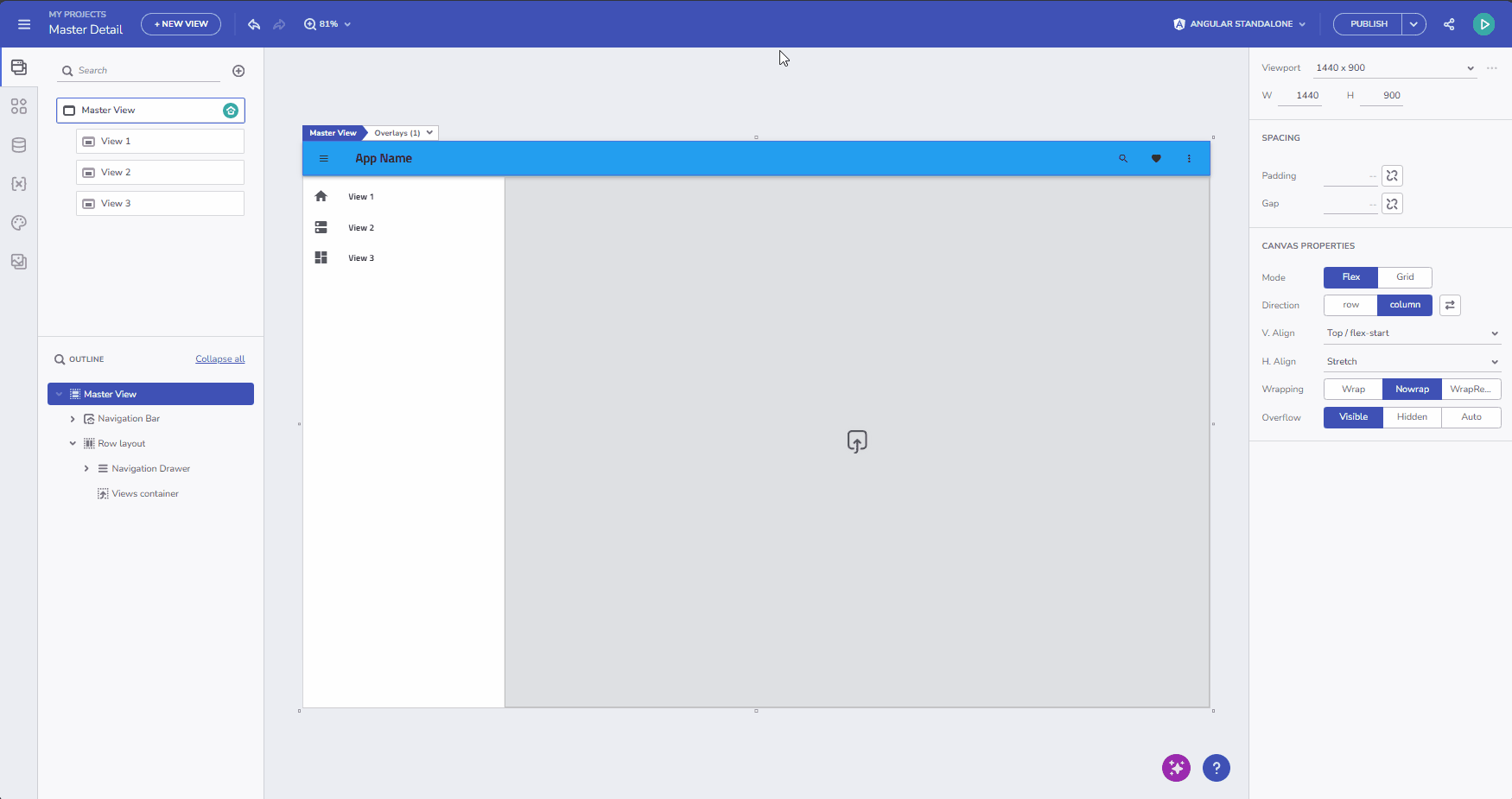The image size is (1512, 799).
Task: Select View 2 in the views list
Action: tap(160, 173)
